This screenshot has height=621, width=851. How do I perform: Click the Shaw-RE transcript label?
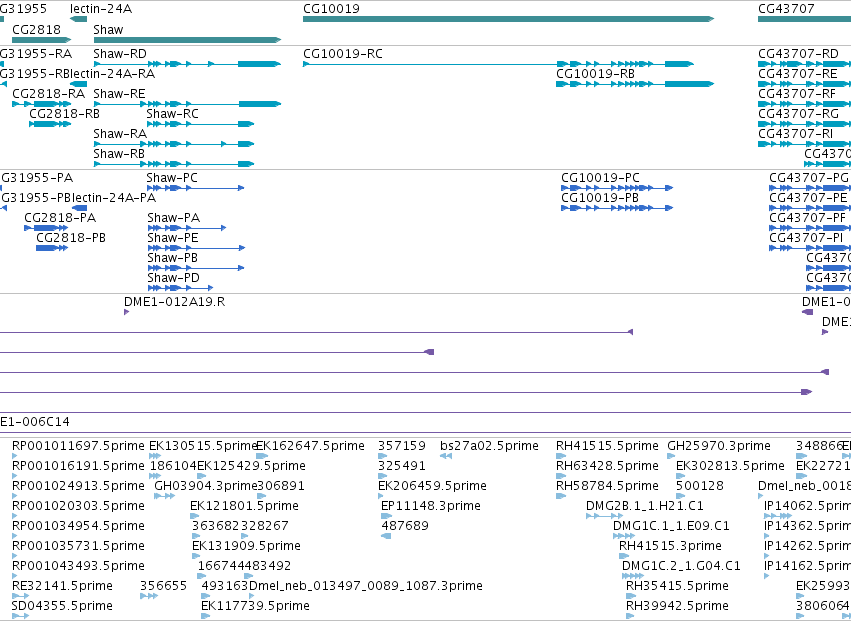(119, 94)
